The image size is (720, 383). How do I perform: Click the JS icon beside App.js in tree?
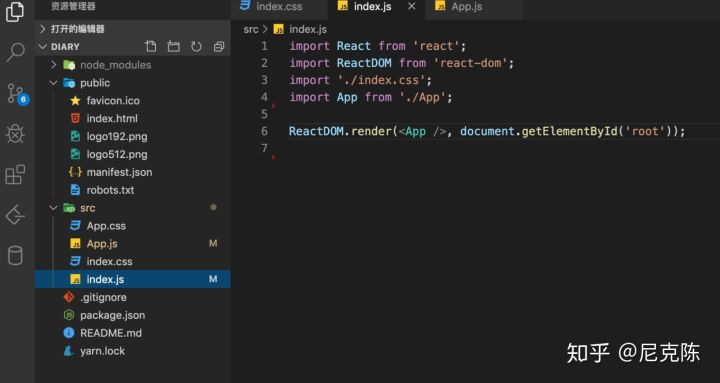75,243
